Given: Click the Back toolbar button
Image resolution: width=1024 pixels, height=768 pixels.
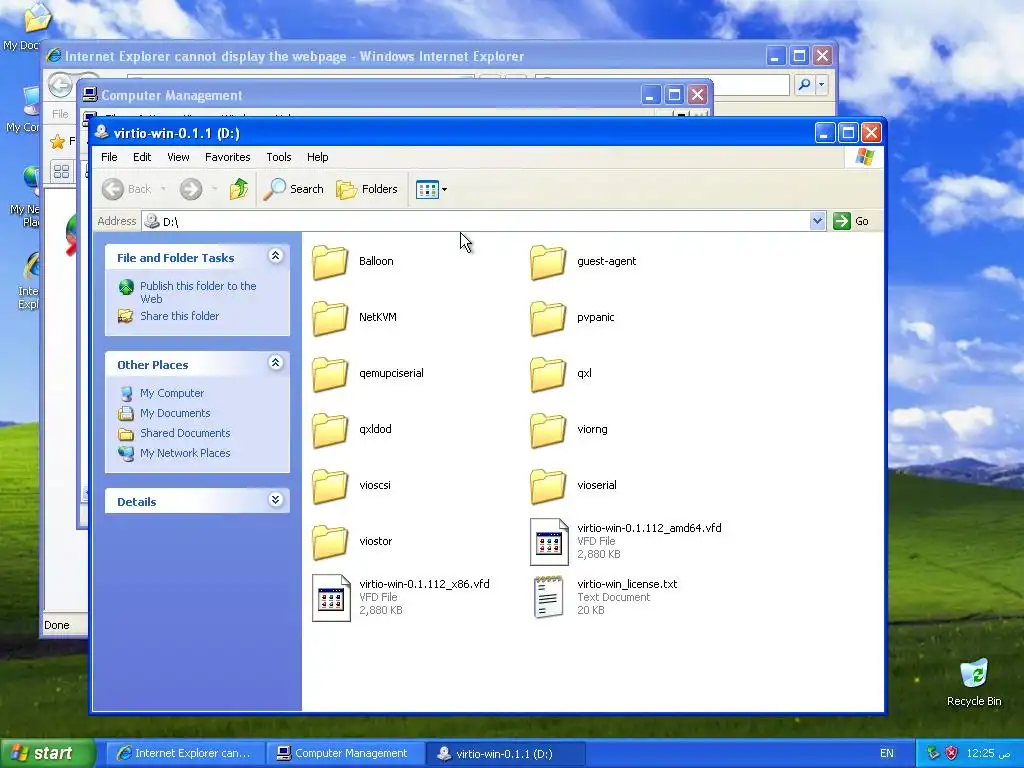Looking at the screenshot, I should click(127, 189).
